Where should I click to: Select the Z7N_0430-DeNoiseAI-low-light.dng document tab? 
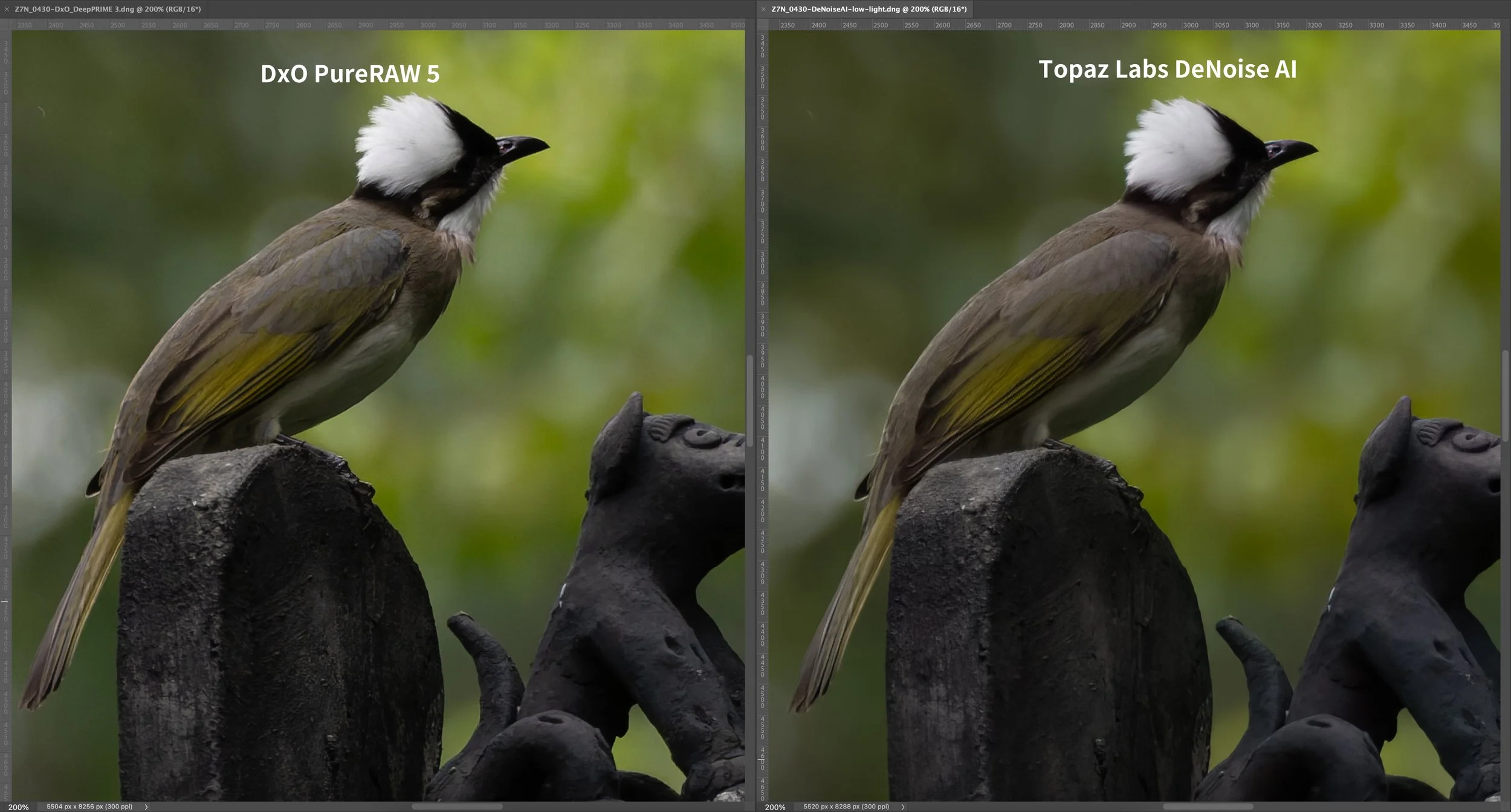point(869,9)
